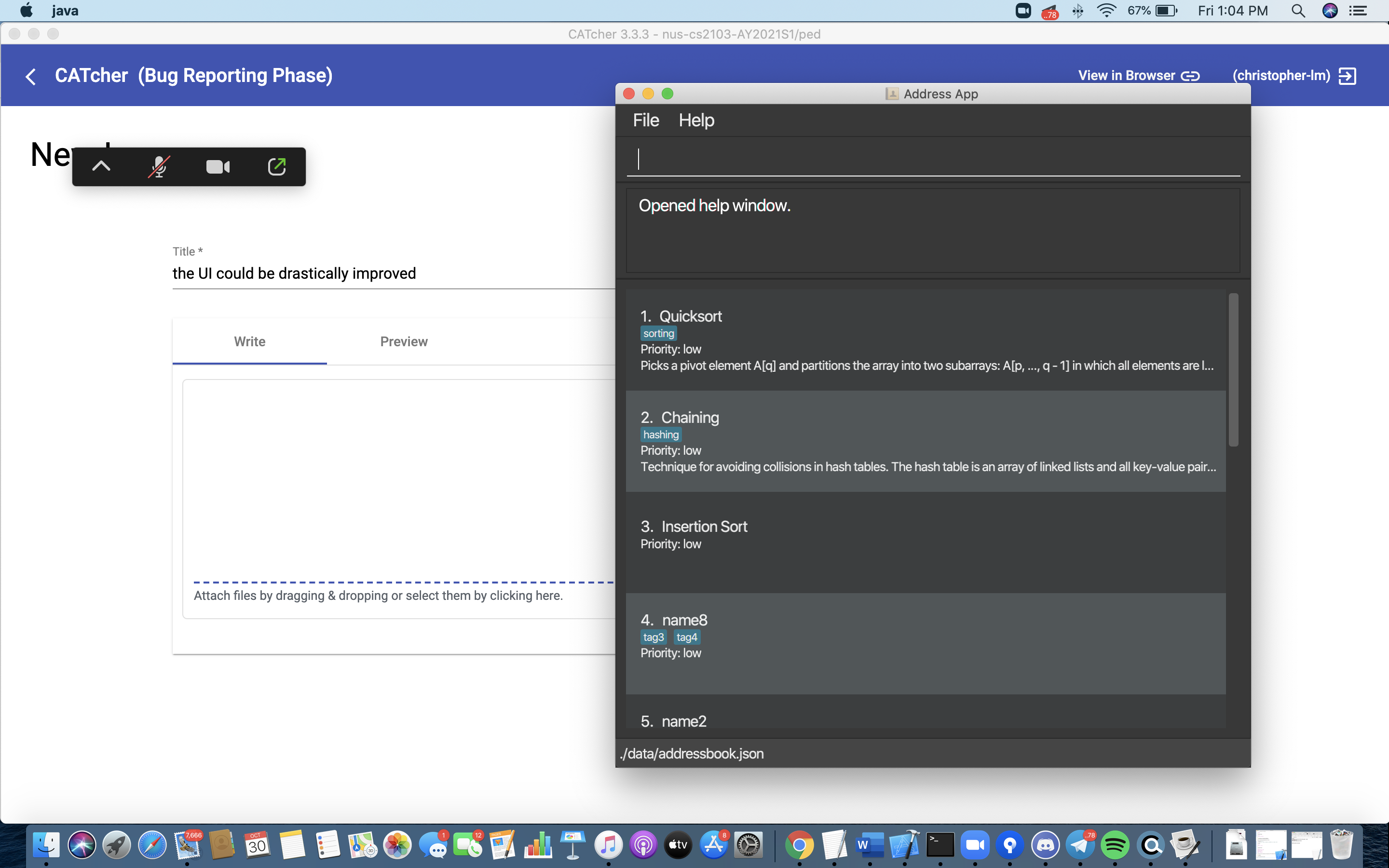Viewport: 1389px width, 868px height.
Task: Click the attach files drop area text
Action: [378, 596]
